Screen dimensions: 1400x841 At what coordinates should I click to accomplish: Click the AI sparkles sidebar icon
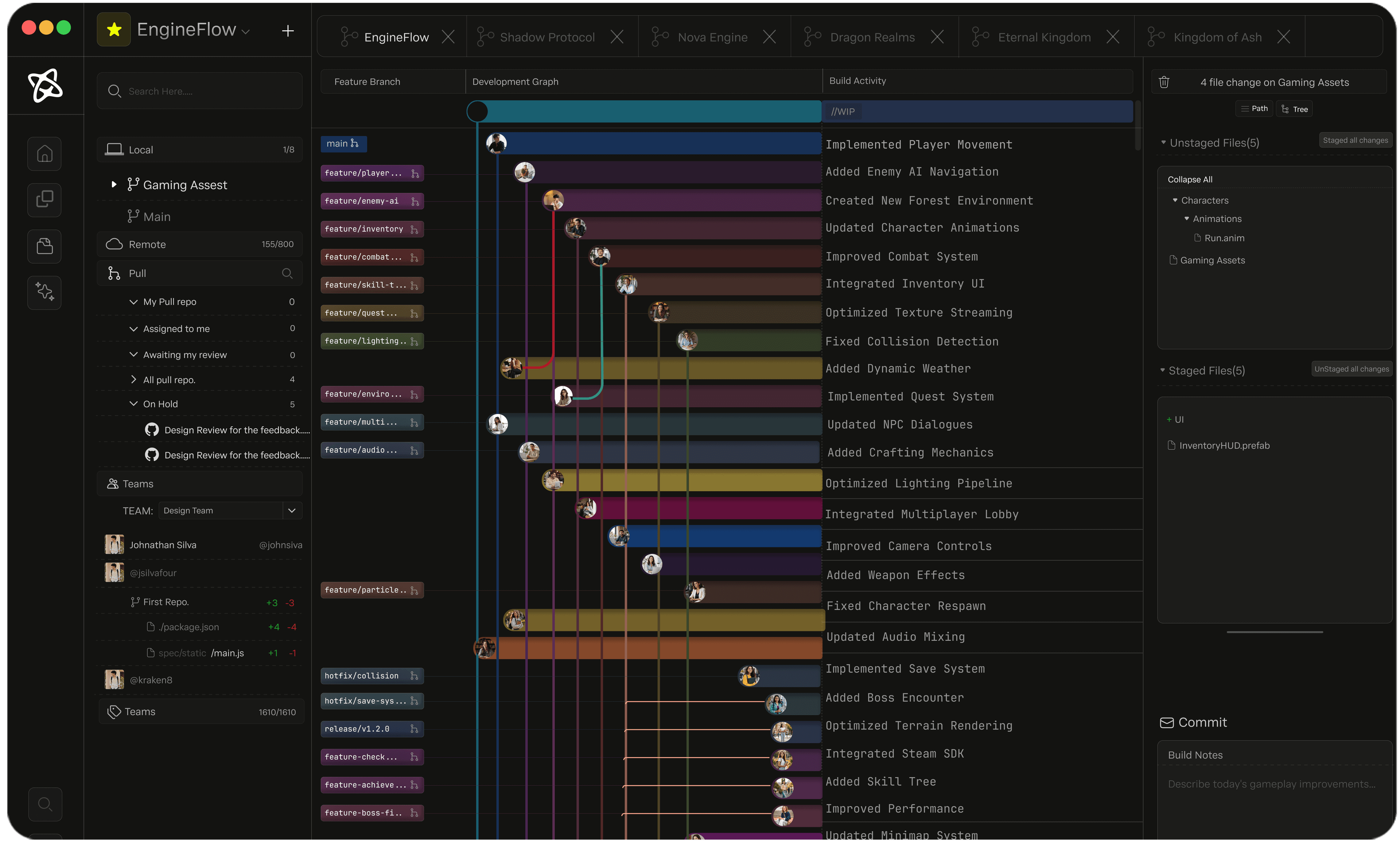click(45, 292)
